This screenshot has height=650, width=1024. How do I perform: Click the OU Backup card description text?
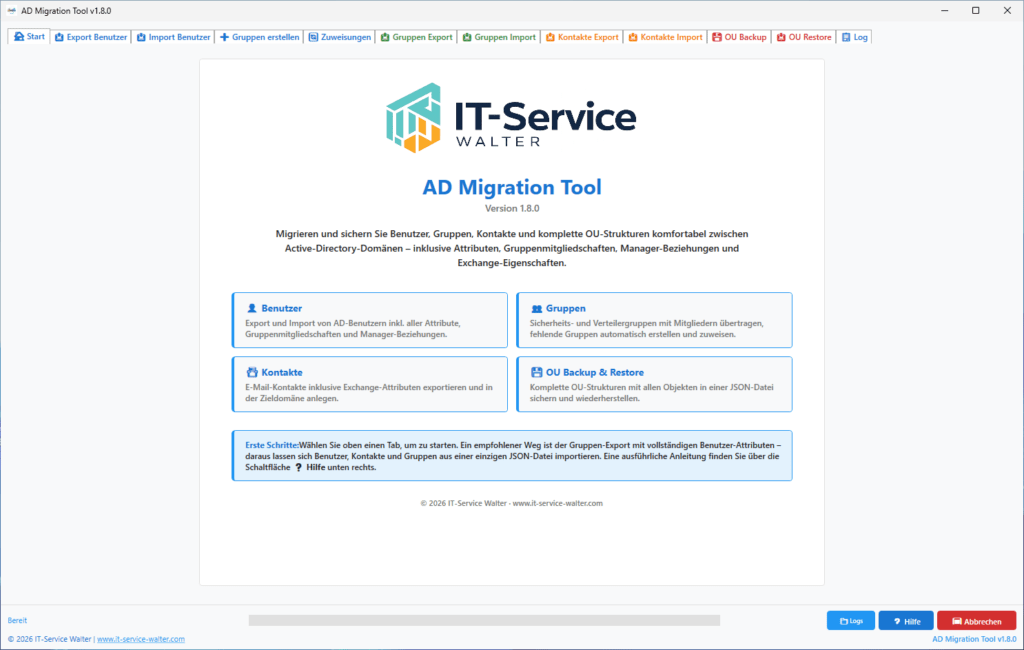pos(651,393)
